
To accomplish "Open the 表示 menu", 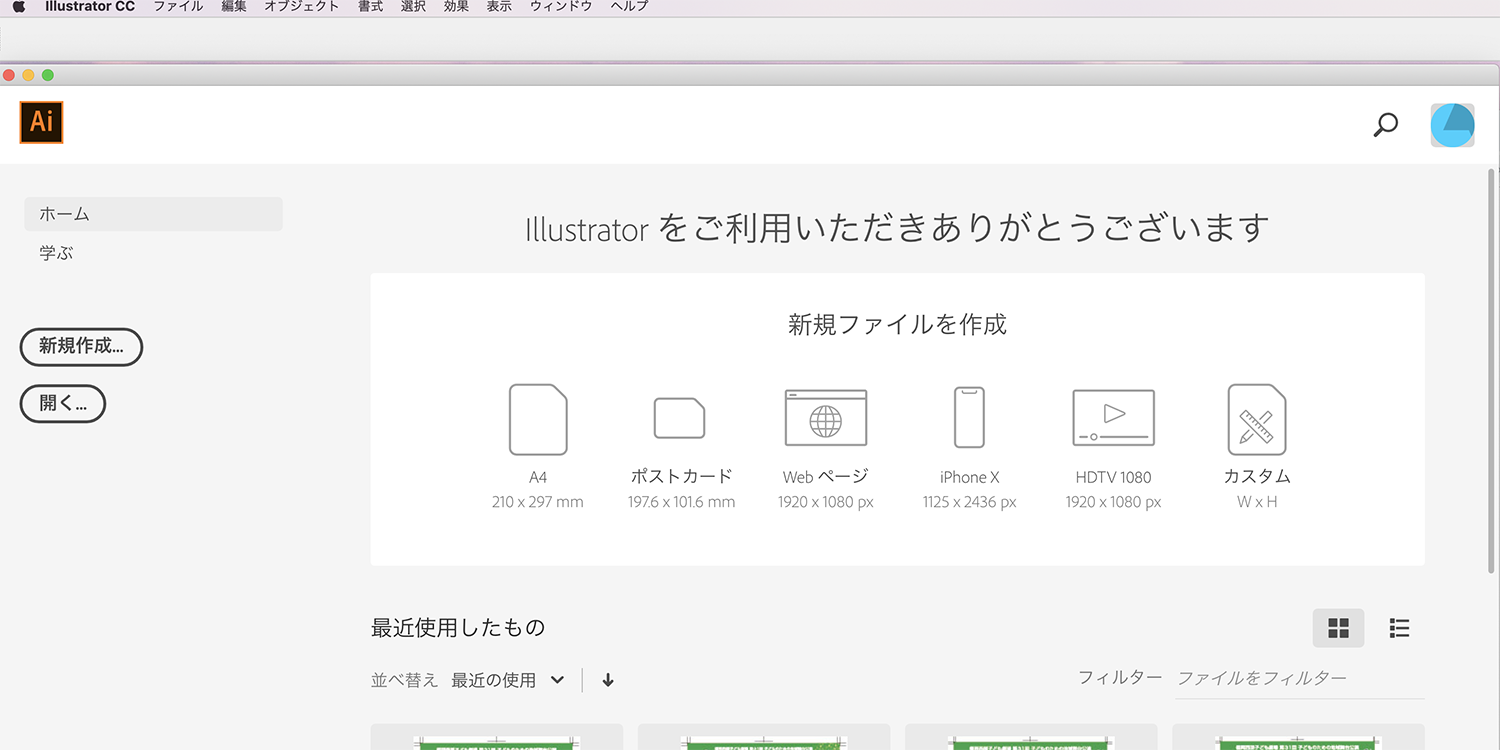I will coord(499,6).
